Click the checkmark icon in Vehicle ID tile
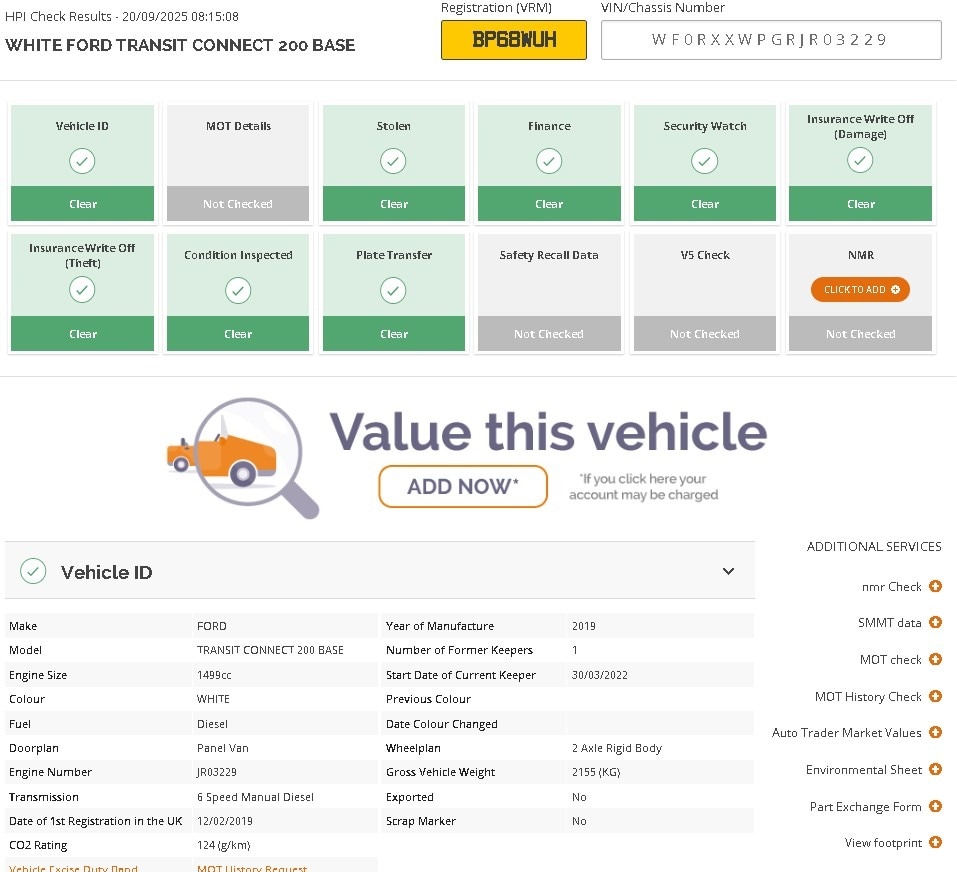This screenshot has height=872, width=957. (82, 161)
